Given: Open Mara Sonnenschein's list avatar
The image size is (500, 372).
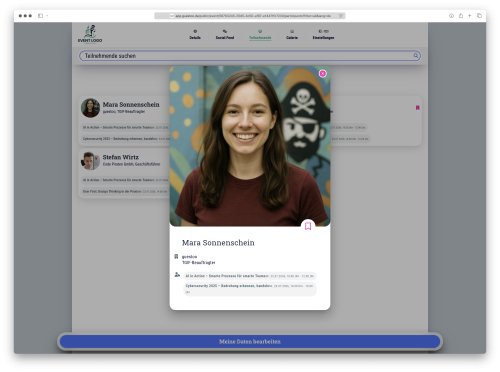Looking at the screenshot, I should [90, 108].
